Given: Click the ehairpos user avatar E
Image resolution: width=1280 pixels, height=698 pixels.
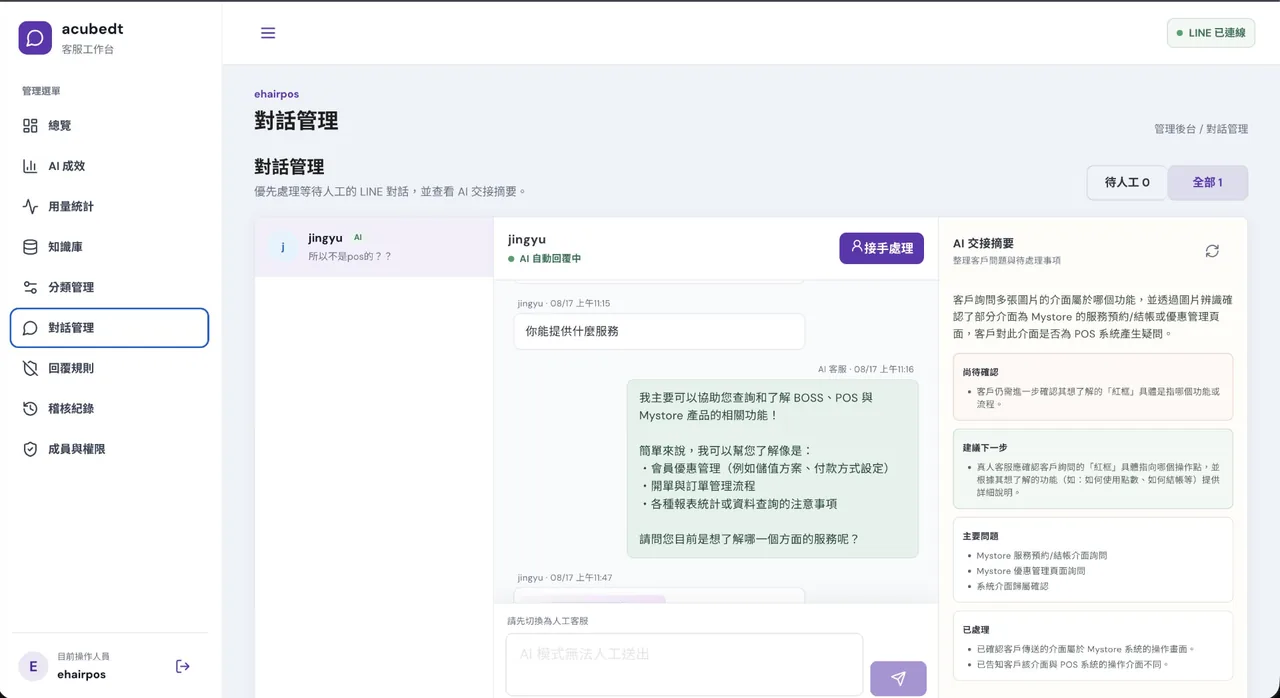Looking at the screenshot, I should coord(33,666).
